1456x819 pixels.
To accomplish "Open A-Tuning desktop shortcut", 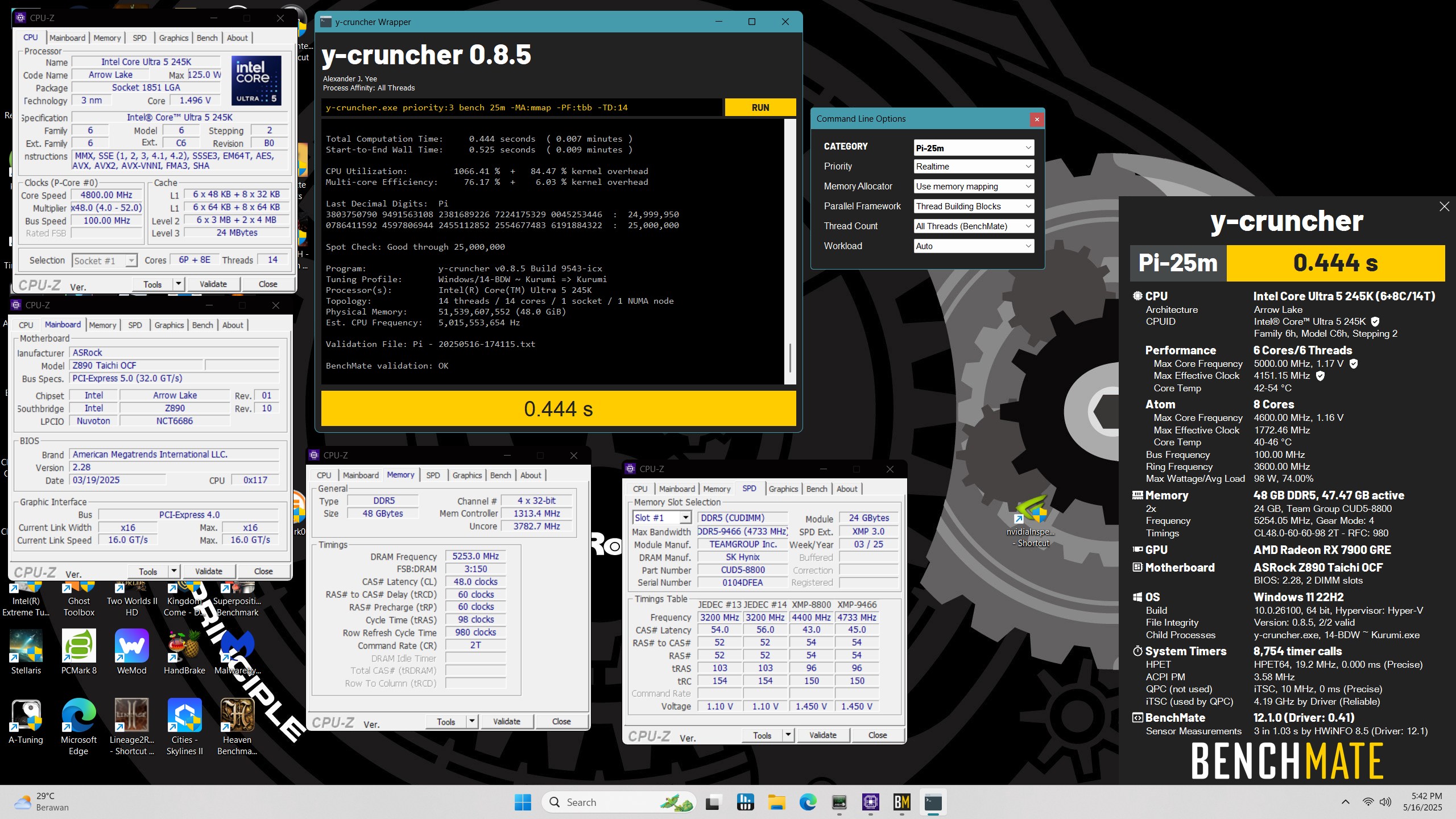I will coord(26,721).
